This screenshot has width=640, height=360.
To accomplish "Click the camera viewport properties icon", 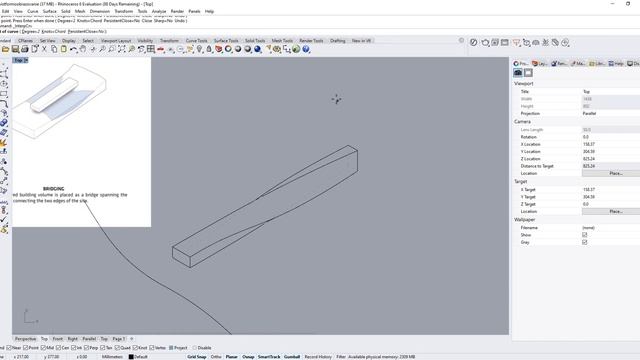I will [x=518, y=73].
